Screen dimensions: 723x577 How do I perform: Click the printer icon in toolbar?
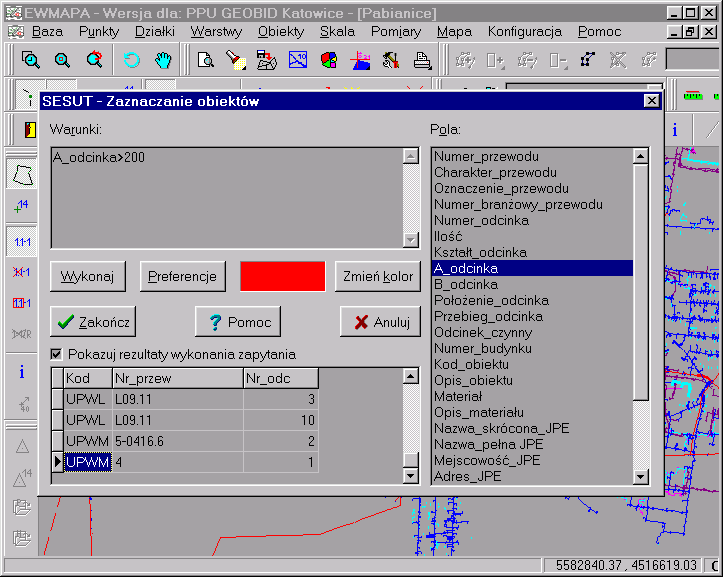point(422,60)
